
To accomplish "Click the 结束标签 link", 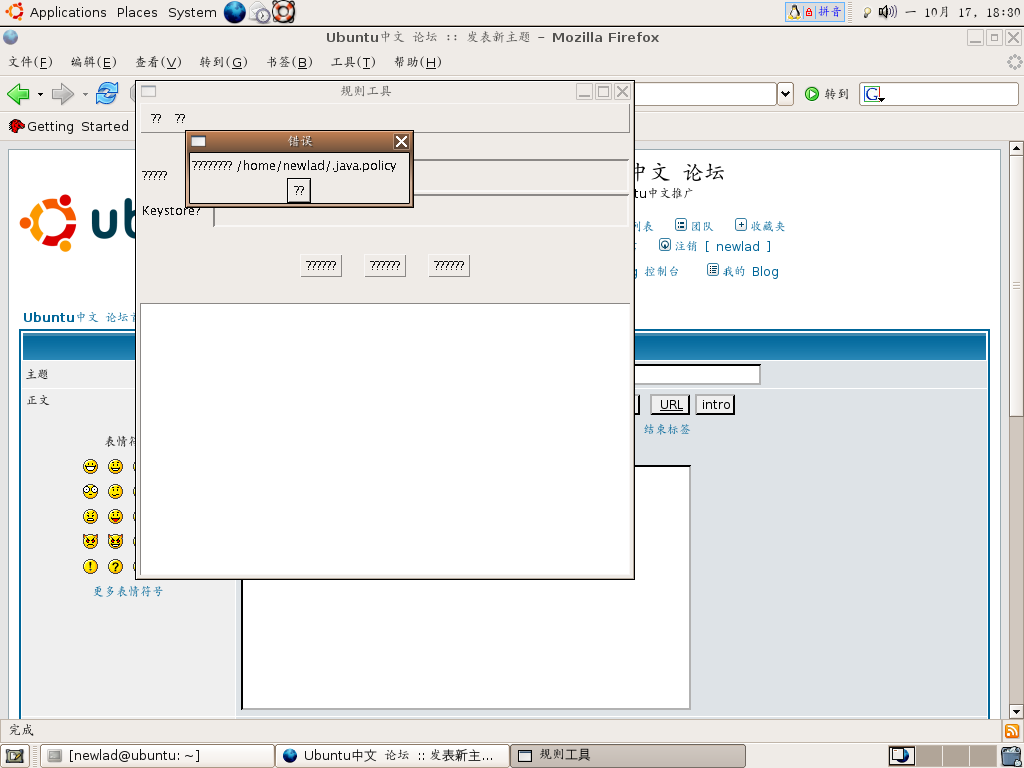I will pyautogui.click(x=667, y=430).
